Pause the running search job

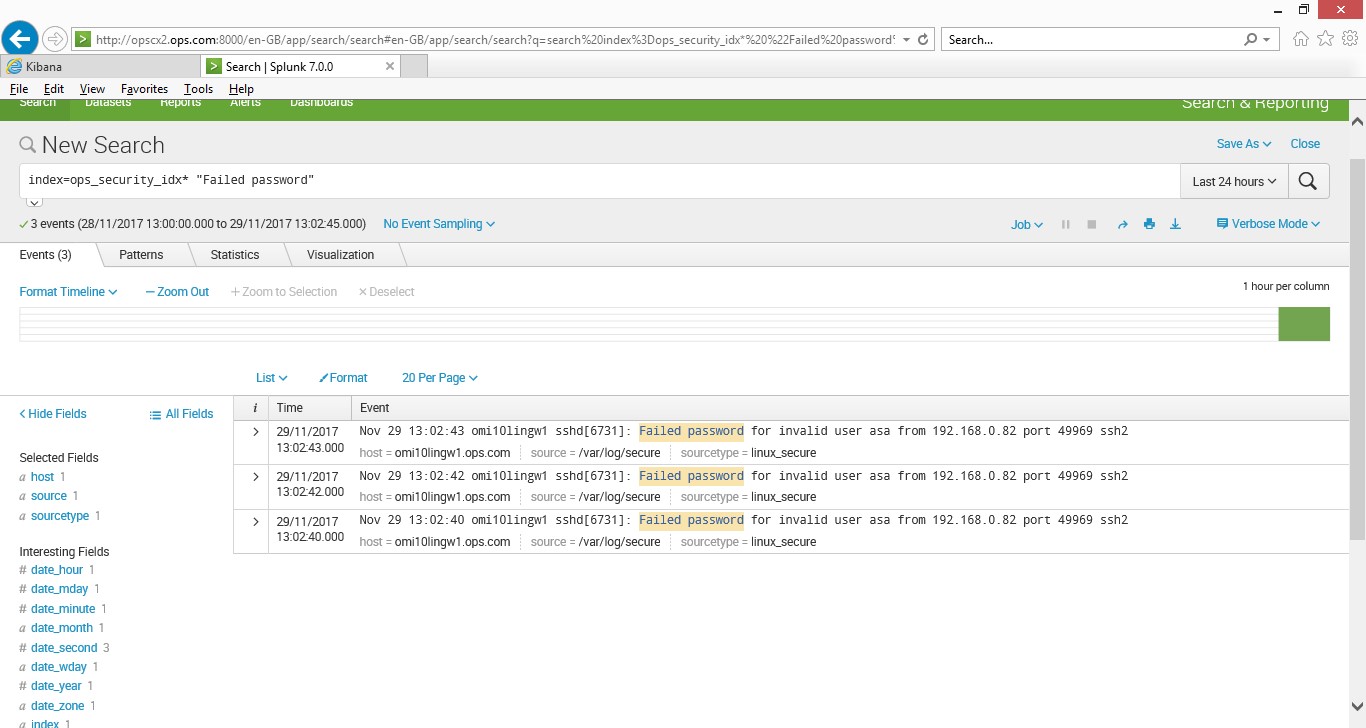[x=1065, y=224]
